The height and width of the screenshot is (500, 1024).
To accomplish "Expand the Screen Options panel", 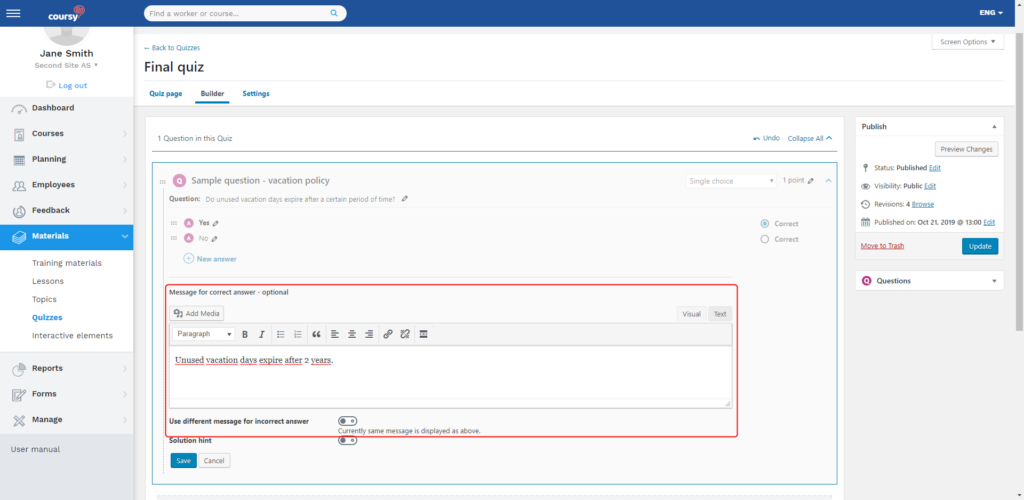I will pyautogui.click(x=966, y=42).
